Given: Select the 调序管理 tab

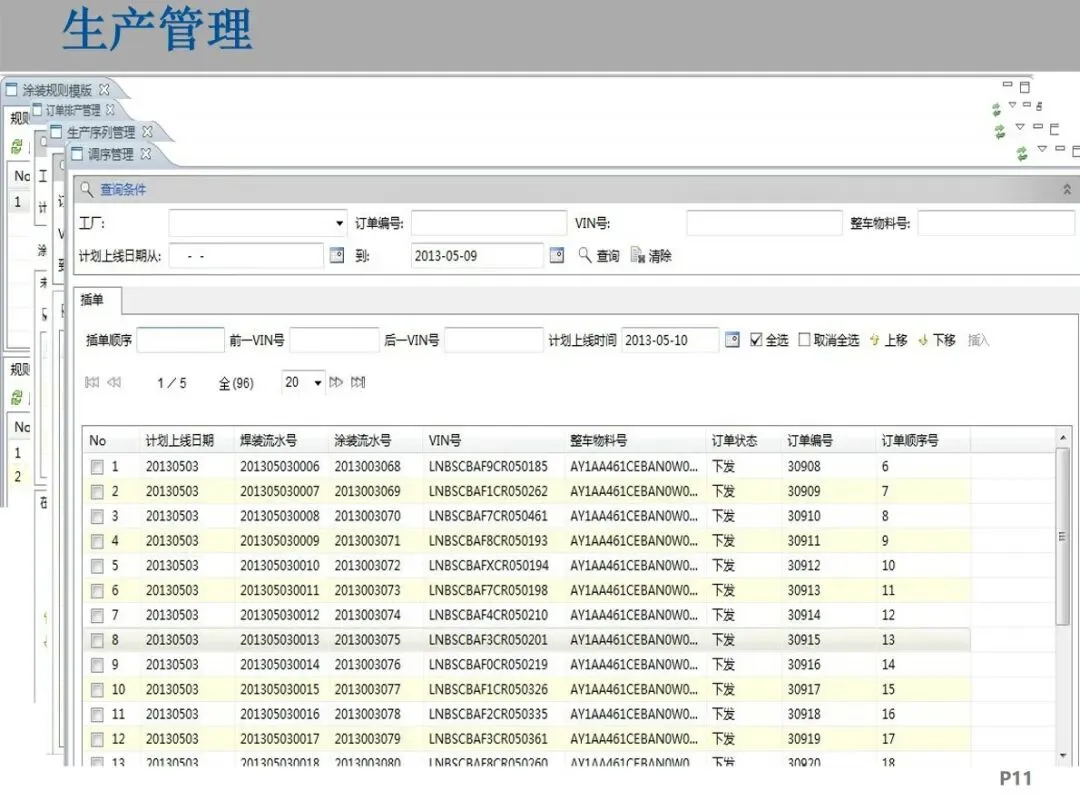Looking at the screenshot, I should point(110,154).
